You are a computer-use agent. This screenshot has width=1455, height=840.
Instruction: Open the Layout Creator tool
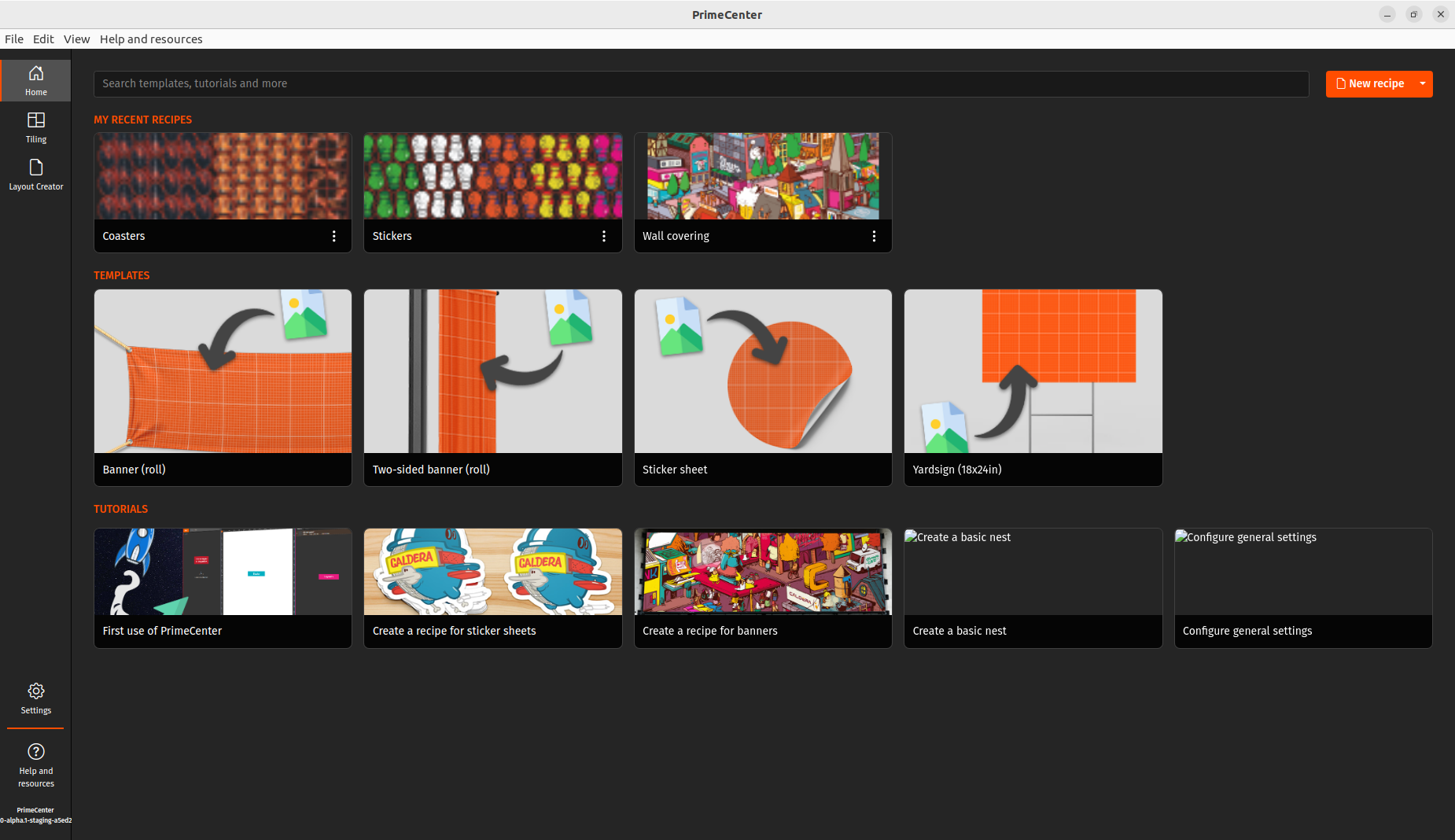click(x=35, y=175)
